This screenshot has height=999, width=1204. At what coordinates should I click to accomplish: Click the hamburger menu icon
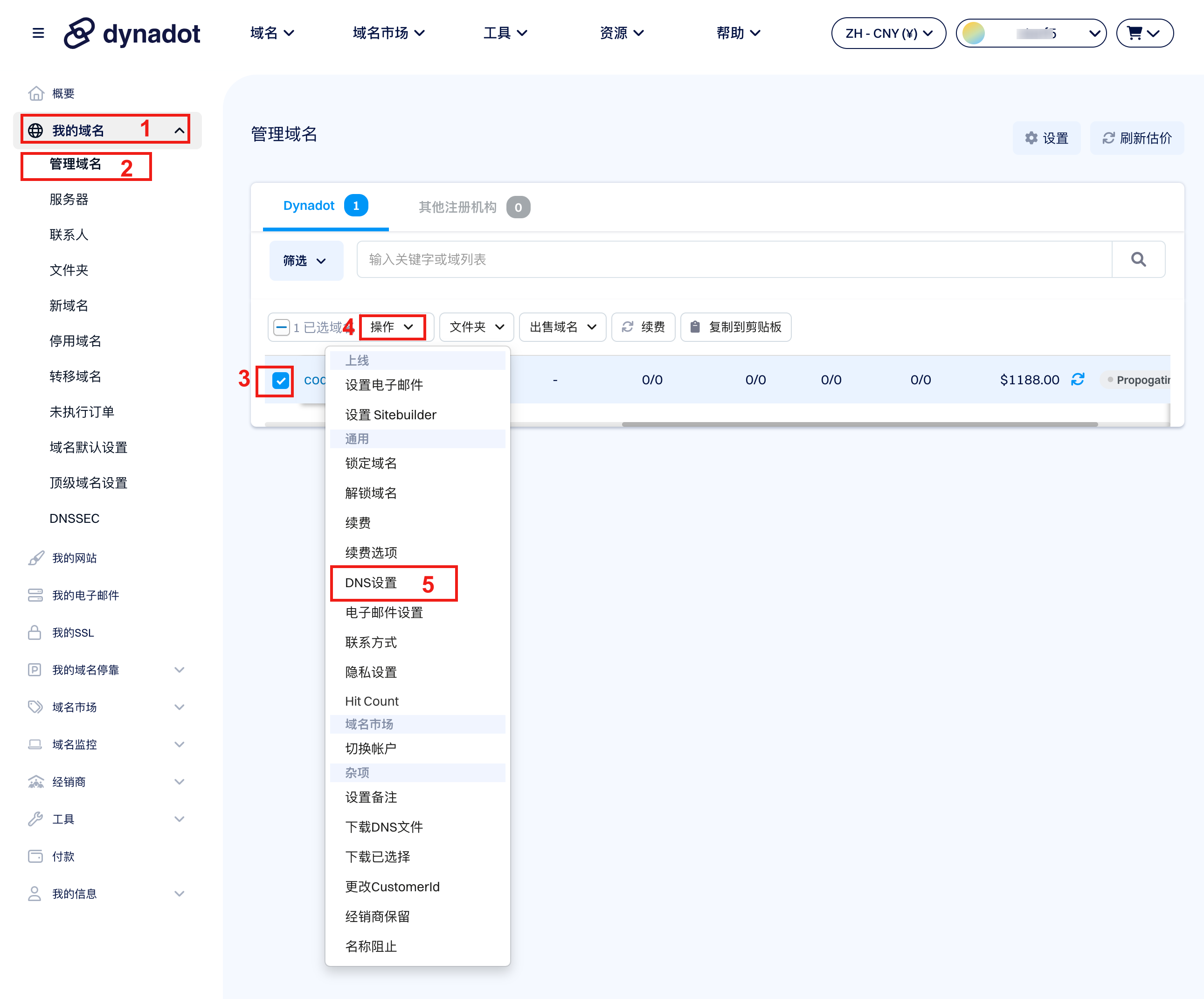(38, 33)
